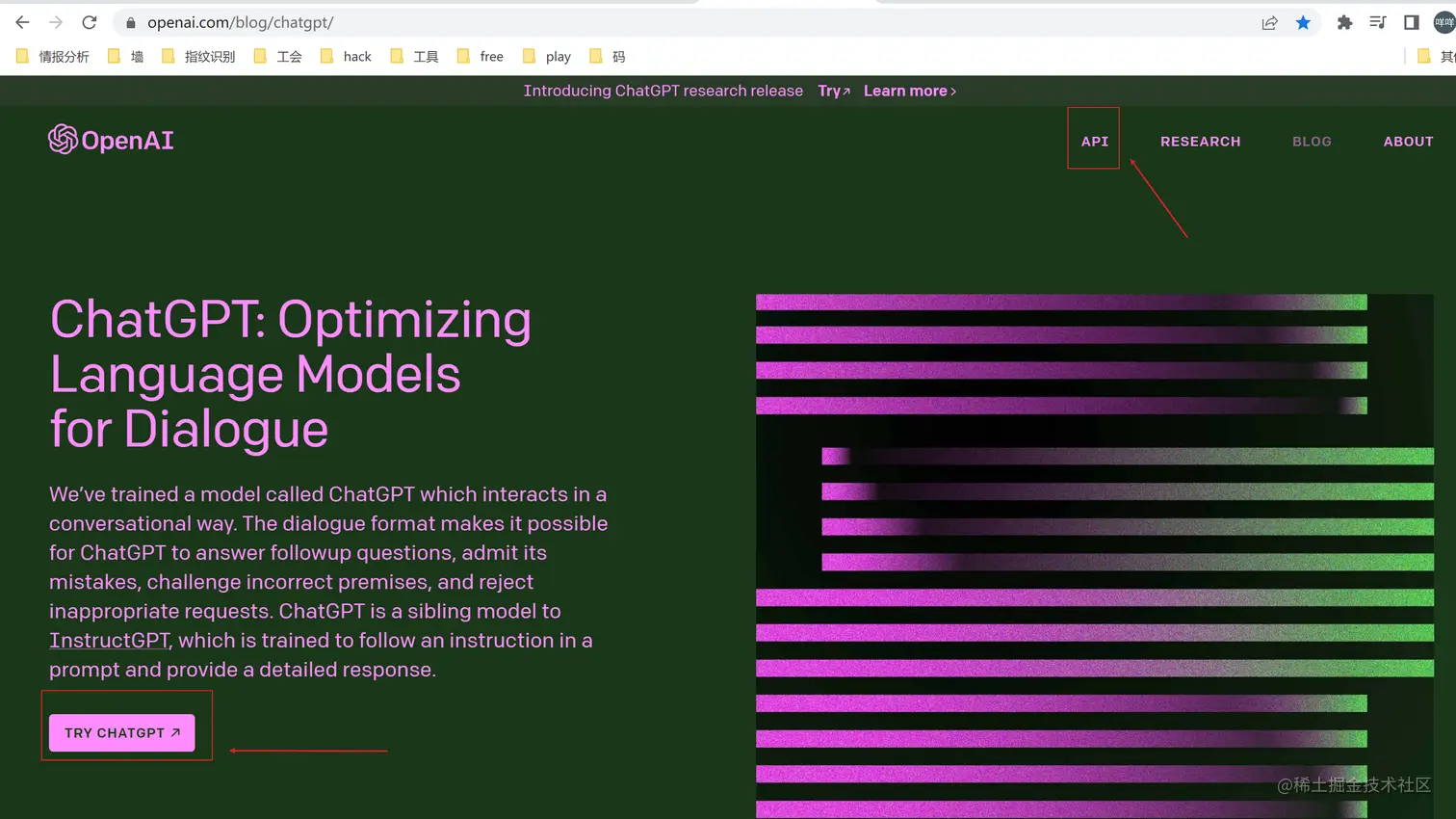The width and height of the screenshot is (1456, 819).
Task: Open the hack bookmark folder
Action: click(x=346, y=57)
